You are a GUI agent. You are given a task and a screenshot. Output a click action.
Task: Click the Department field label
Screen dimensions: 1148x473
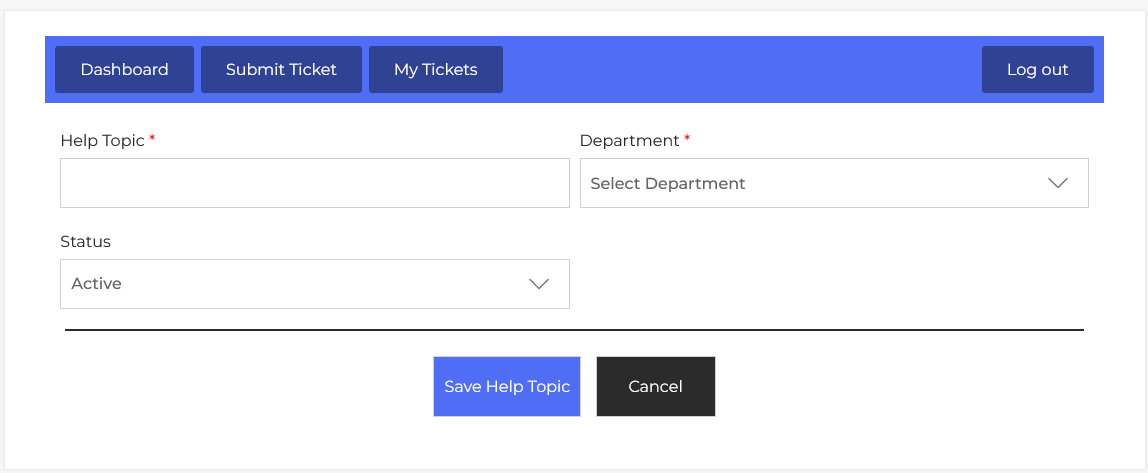click(629, 141)
